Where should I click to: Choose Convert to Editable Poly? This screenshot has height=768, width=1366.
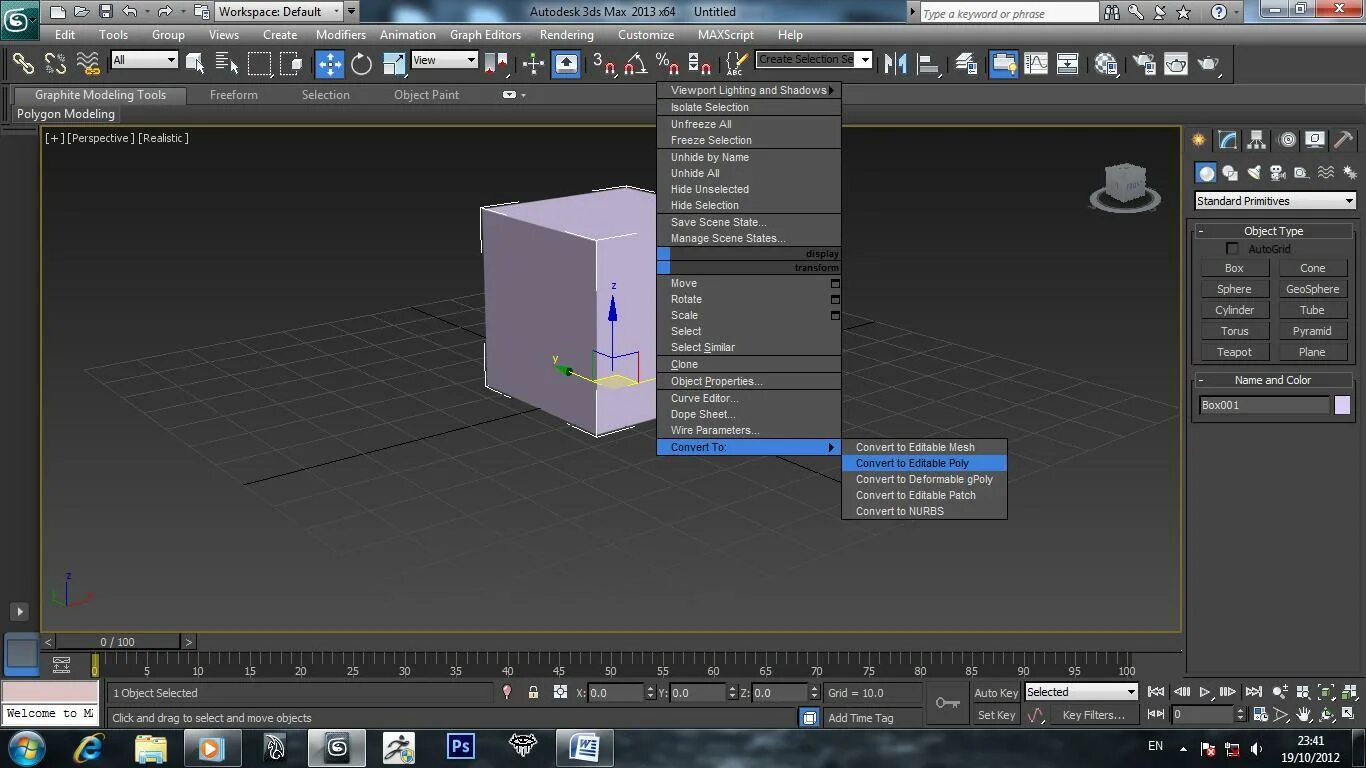(x=912, y=463)
